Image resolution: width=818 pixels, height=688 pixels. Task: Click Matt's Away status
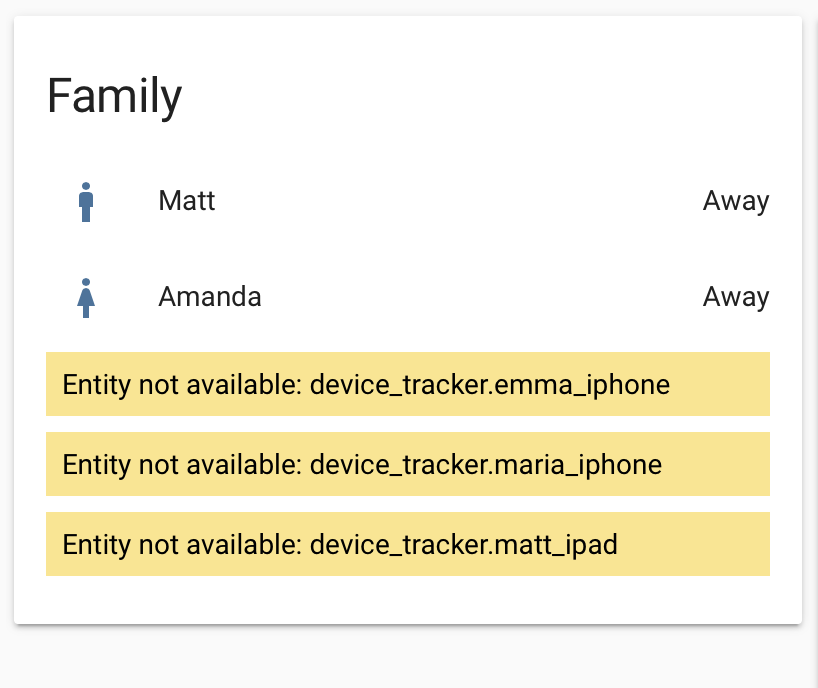pyautogui.click(x=736, y=201)
